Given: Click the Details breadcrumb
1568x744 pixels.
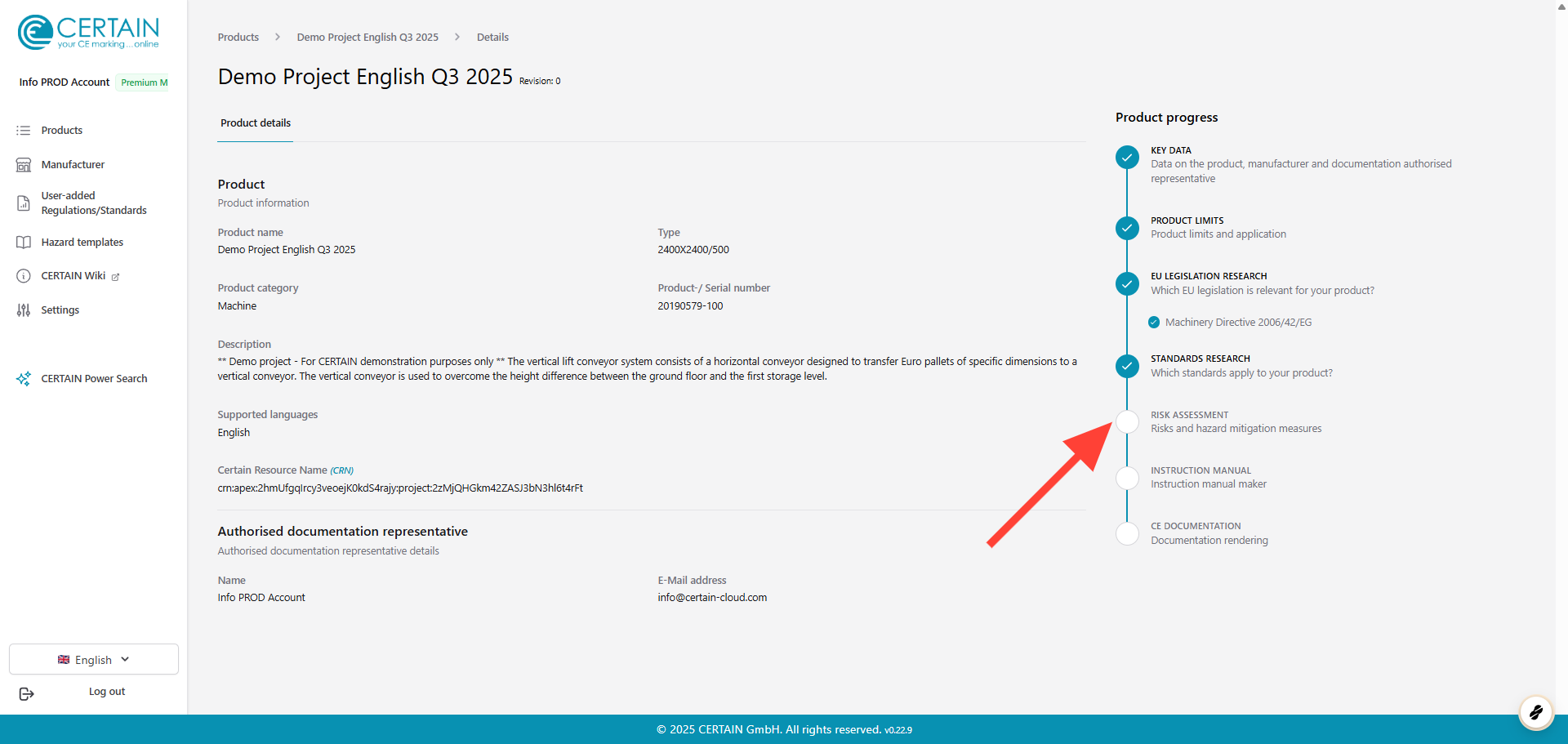Looking at the screenshot, I should pyautogui.click(x=492, y=38).
